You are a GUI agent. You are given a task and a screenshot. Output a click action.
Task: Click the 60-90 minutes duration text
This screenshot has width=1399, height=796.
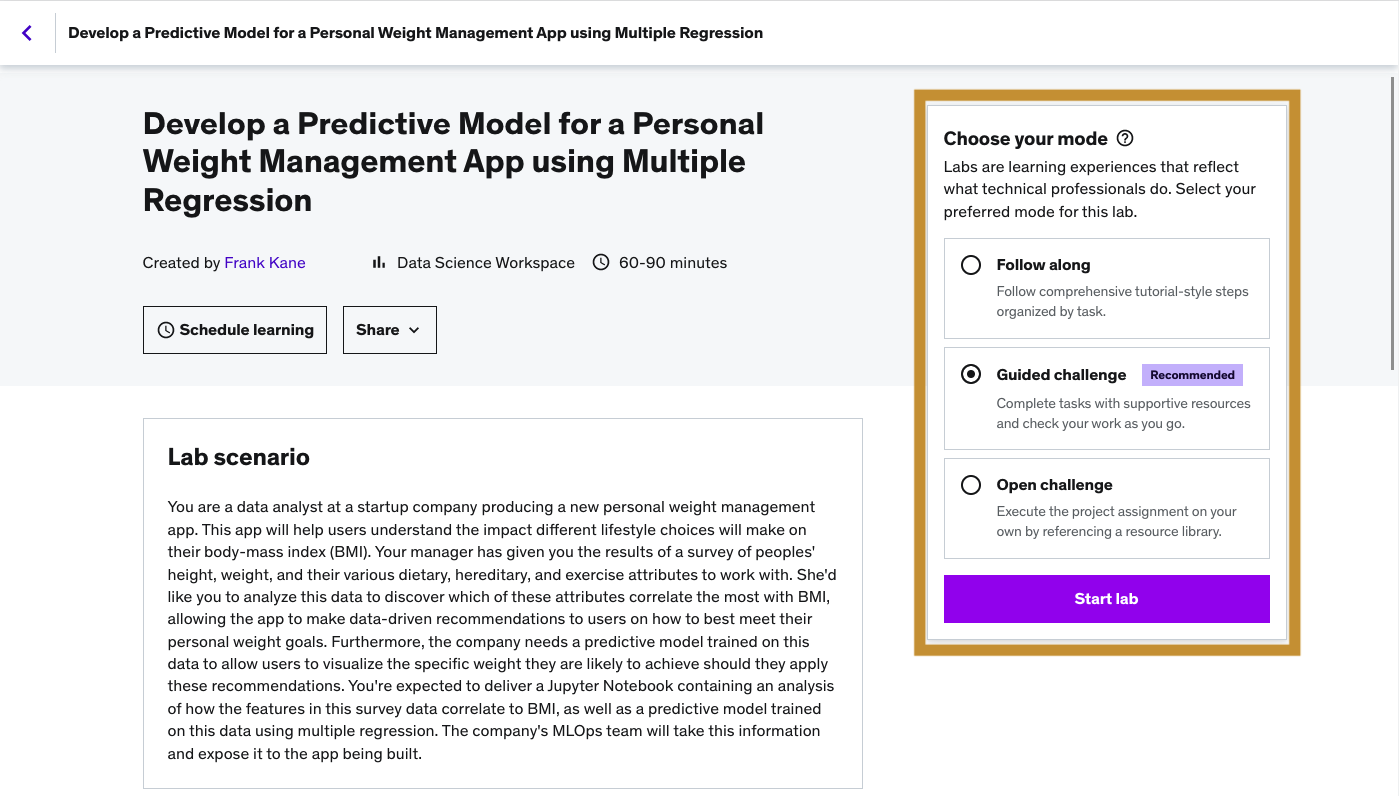tap(673, 263)
